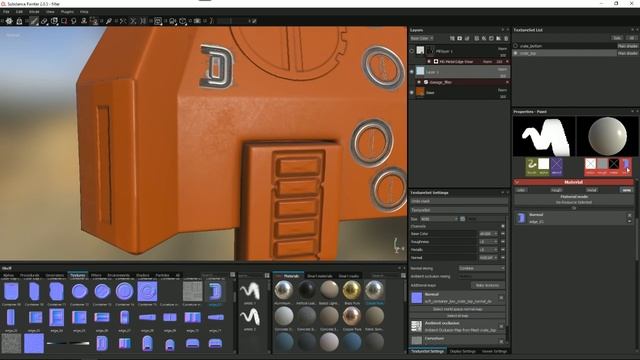Select the Paint brush tool
Viewport: 640px width, 360px height.
click(34, 21)
